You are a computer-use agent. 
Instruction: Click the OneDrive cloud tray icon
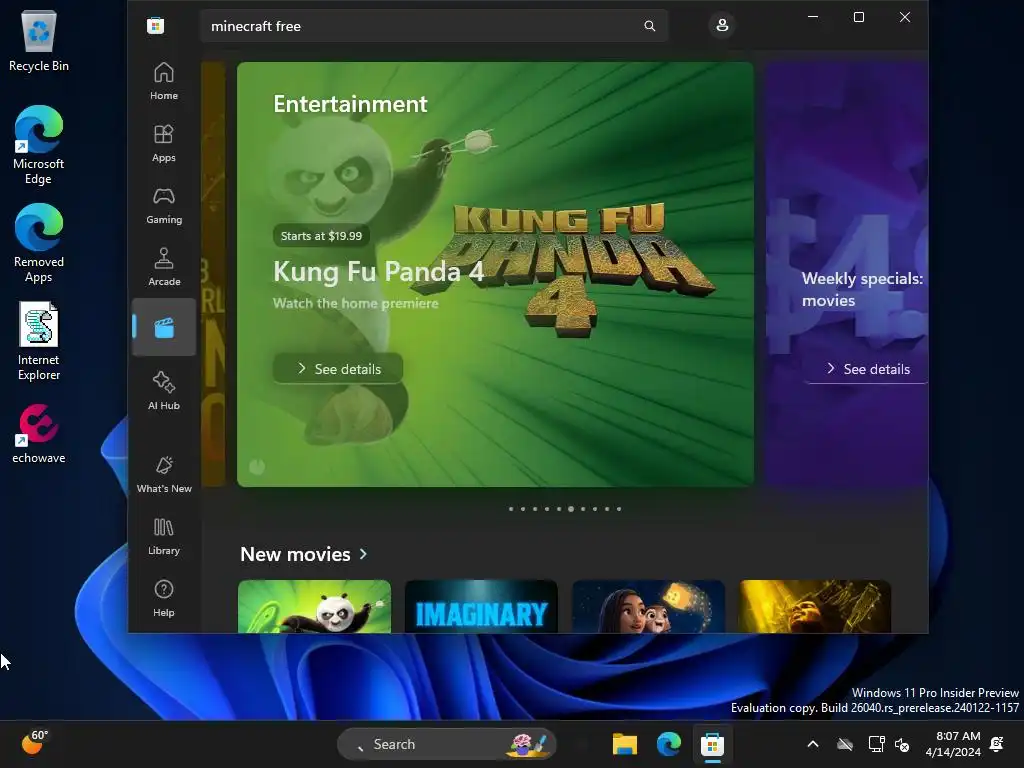click(x=845, y=744)
